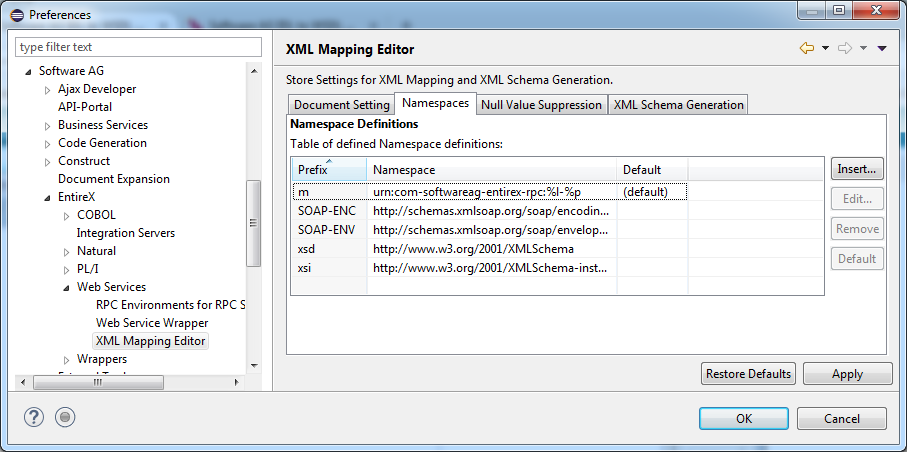Expand the Code Generation node
Screen dimensions: 907x452
[x=47, y=144]
